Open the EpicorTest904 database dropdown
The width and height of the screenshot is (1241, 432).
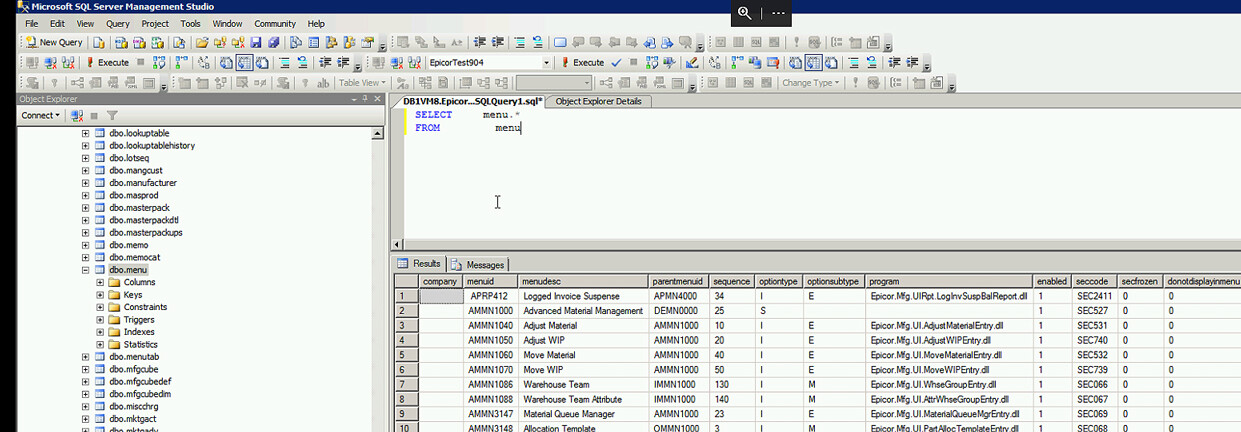(x=545, y=62)
